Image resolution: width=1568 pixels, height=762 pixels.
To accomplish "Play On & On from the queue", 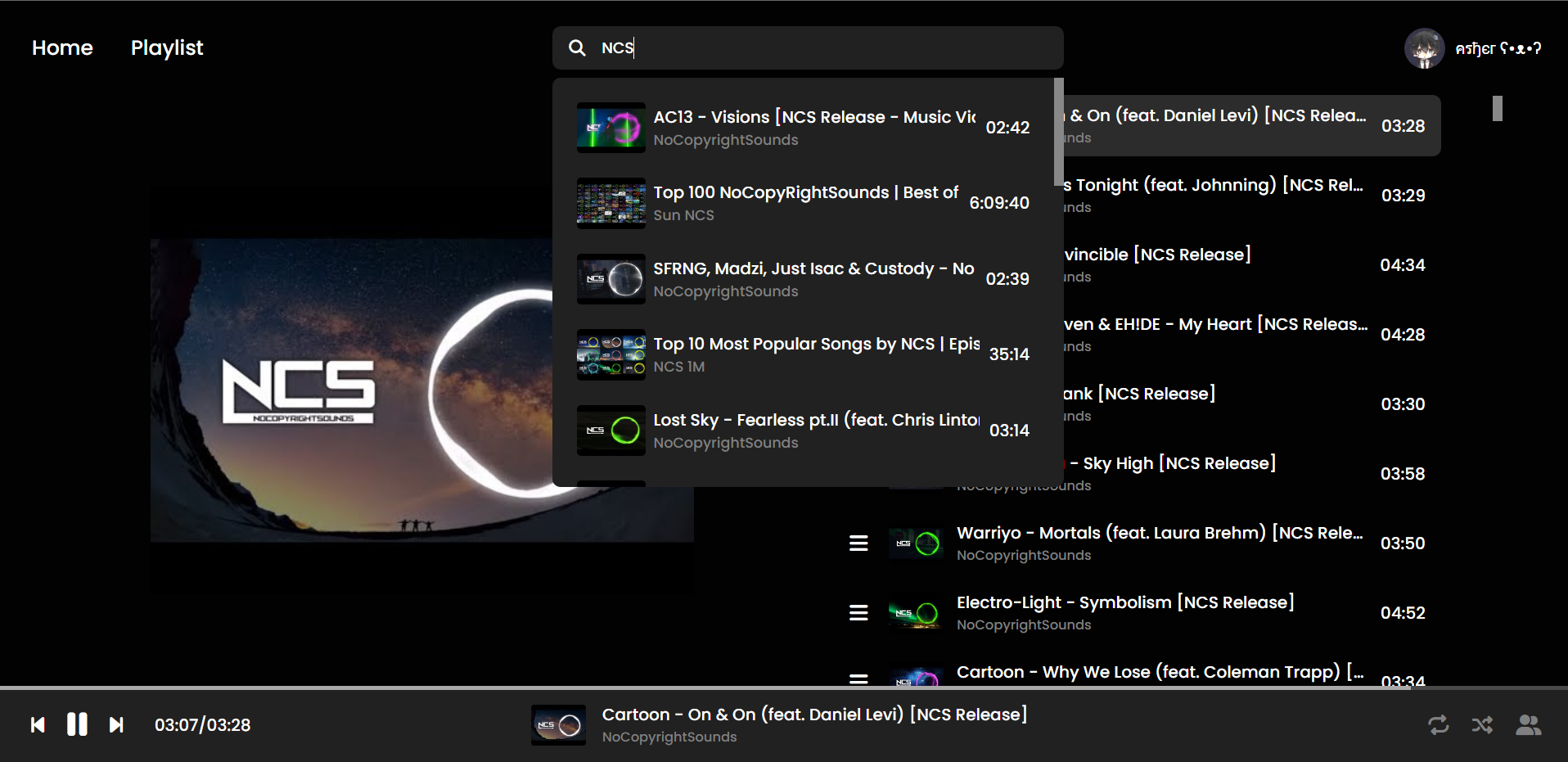I will [1252, 126].
